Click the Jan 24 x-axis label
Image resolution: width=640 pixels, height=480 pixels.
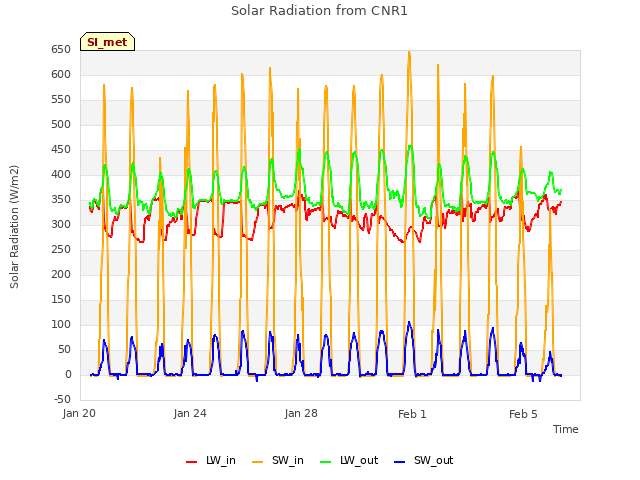tap(190, 413)
